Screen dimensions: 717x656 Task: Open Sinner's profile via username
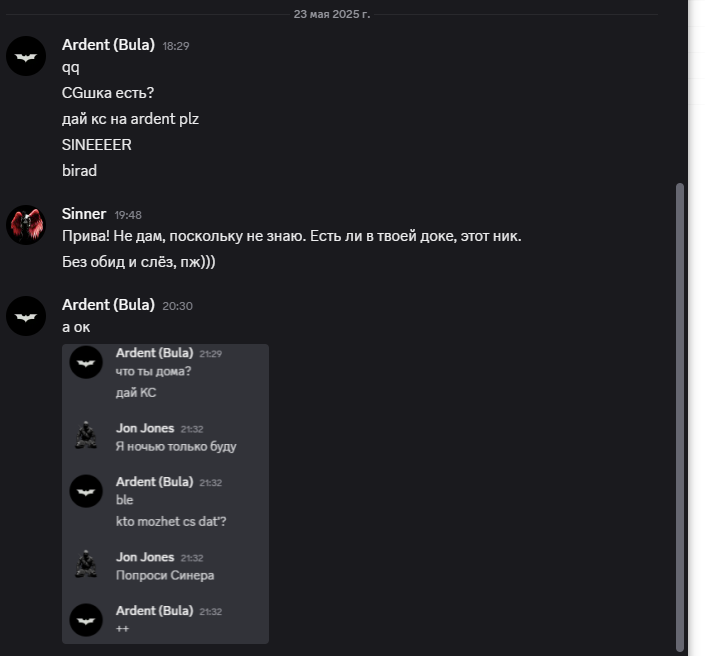coord(84,213)
